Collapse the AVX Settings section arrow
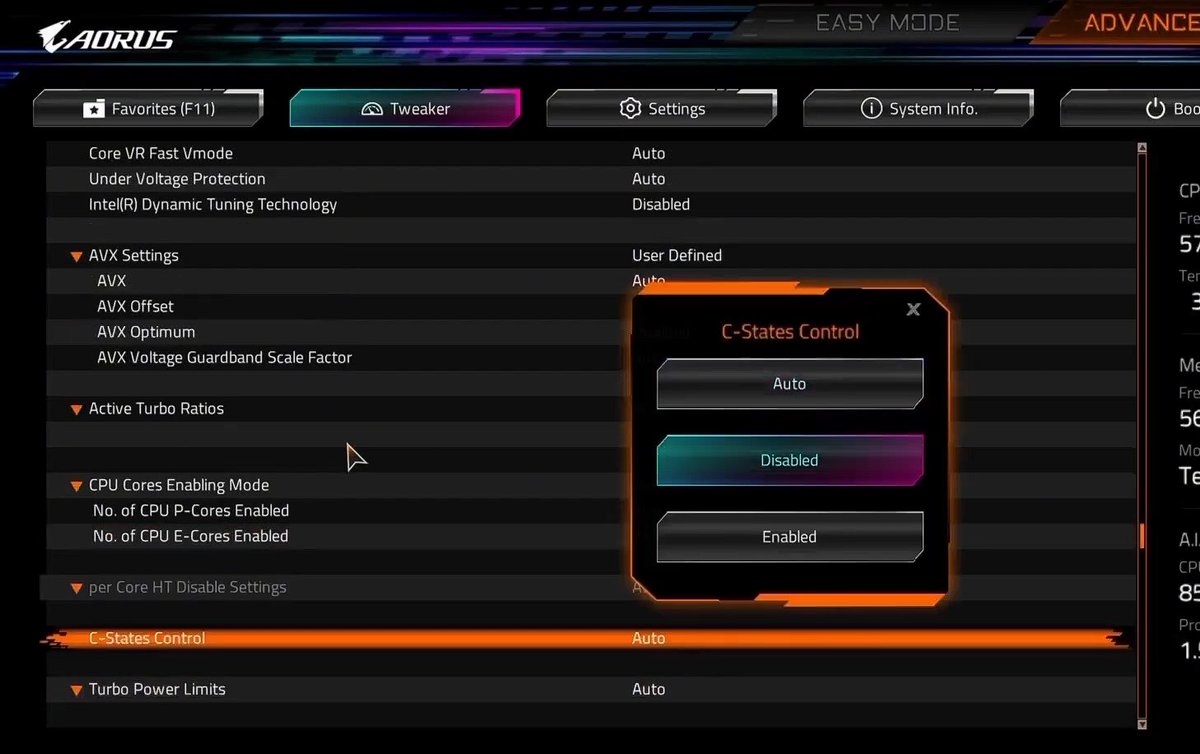 tap(76, 257)
